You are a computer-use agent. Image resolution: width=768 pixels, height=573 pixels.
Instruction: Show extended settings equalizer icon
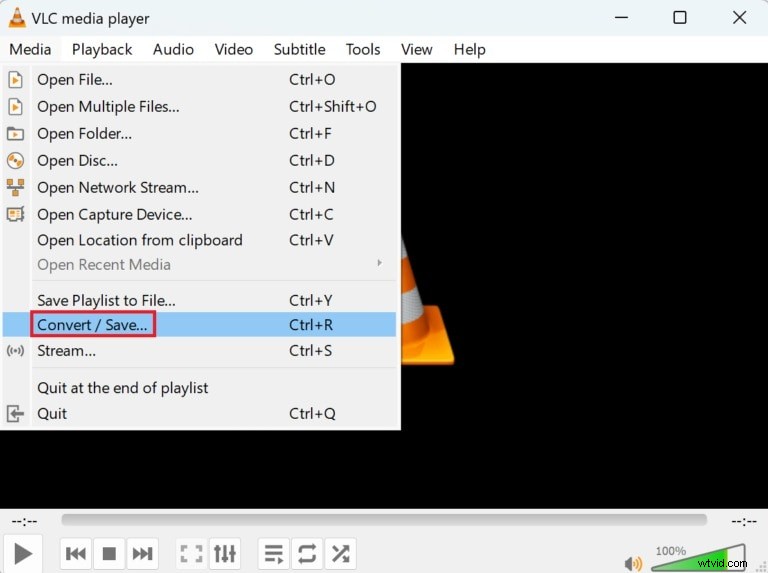tap(225, 554)
